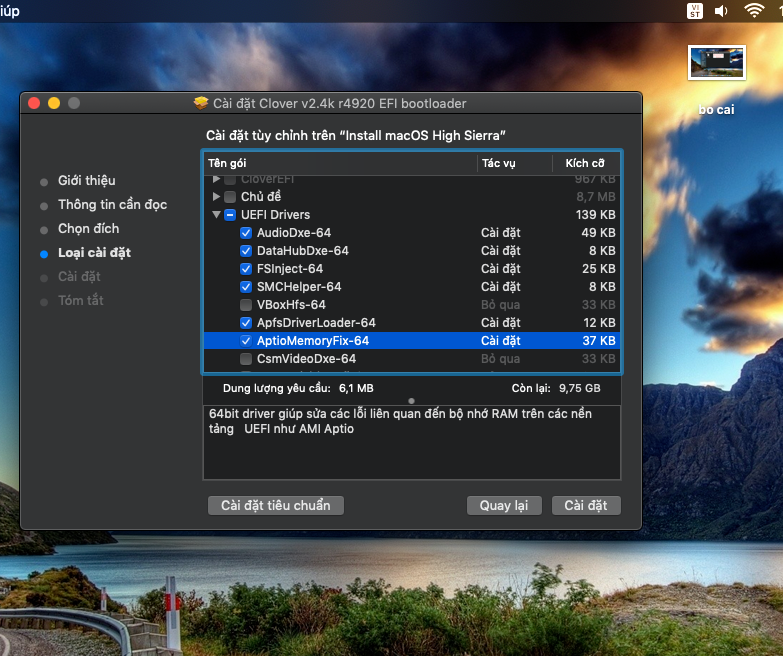
Task: Open the volume control in menu bar
Action: click(x=721, y=11)
